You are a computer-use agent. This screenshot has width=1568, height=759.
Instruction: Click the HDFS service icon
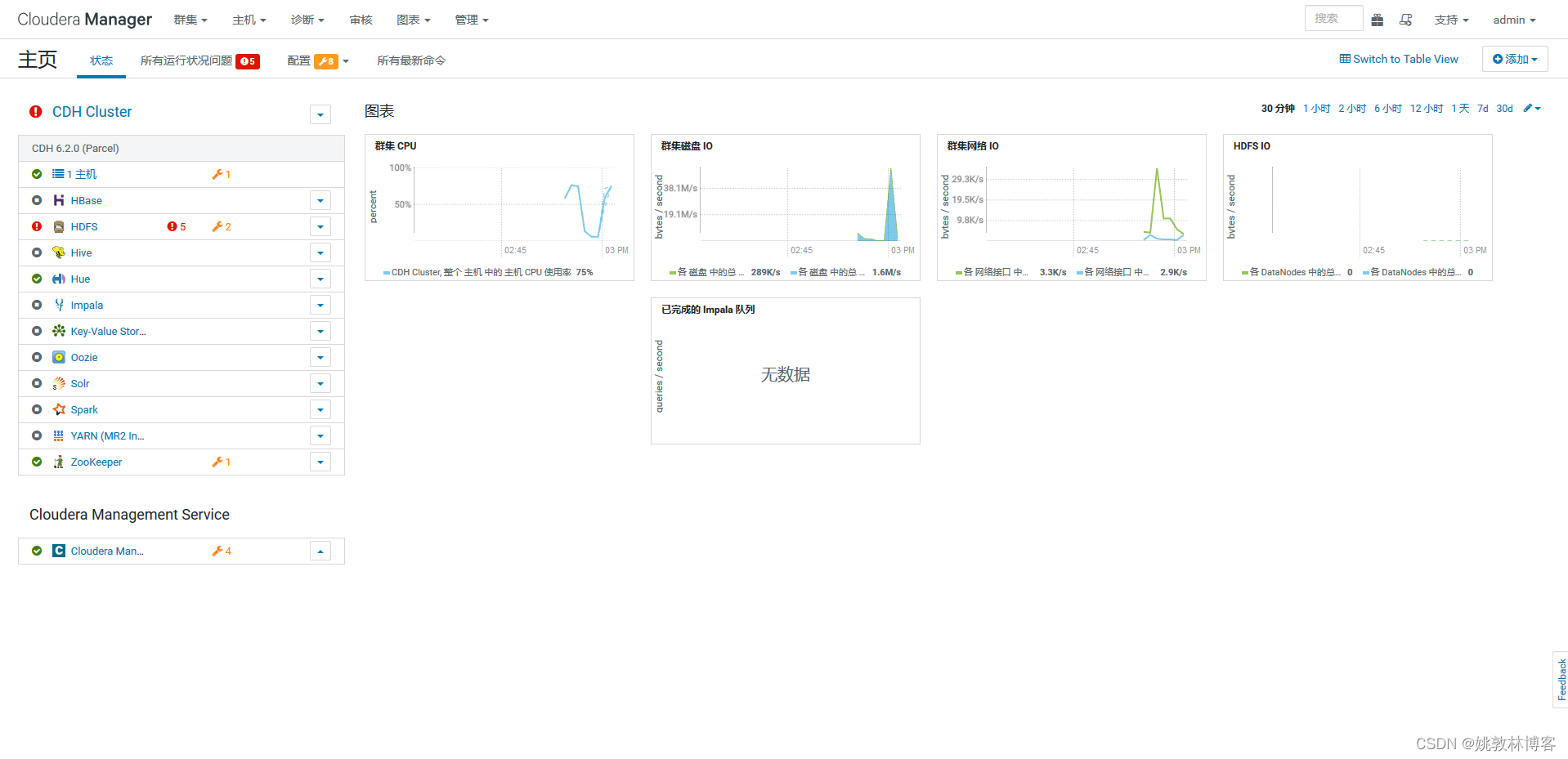pyautogui.click(x=59, y=226)
